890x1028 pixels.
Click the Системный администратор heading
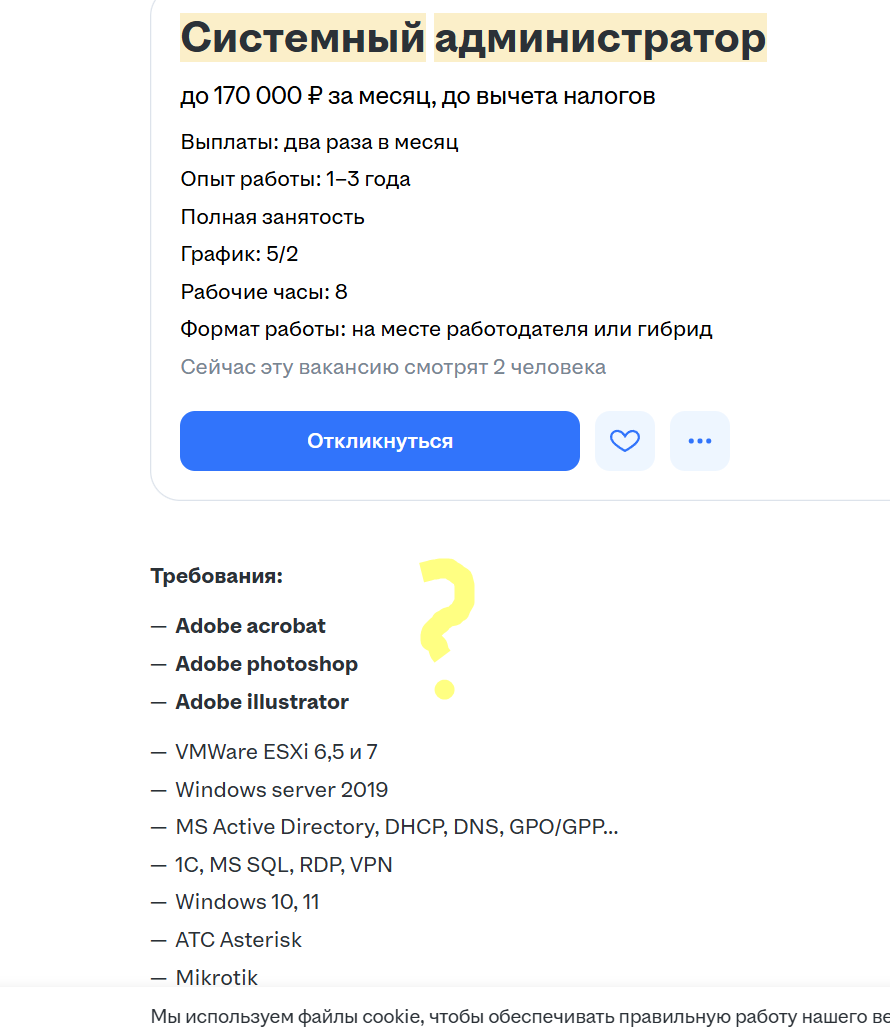(473, 38)
